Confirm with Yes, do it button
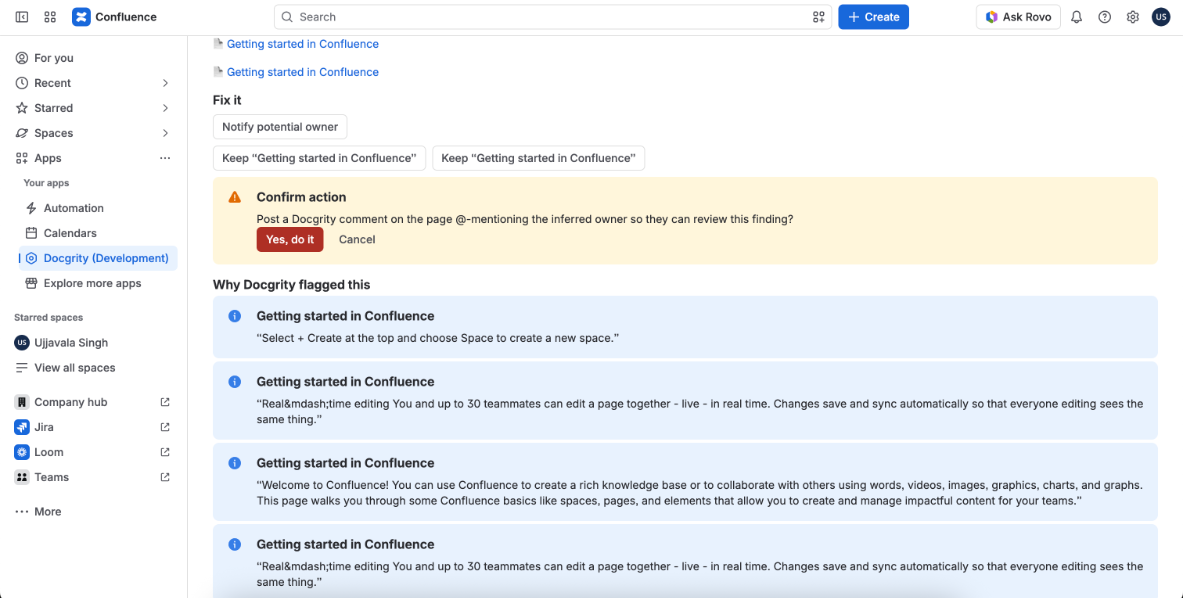Image resolution: width=1183 pixels, height=598 pixels. point(290,239)
